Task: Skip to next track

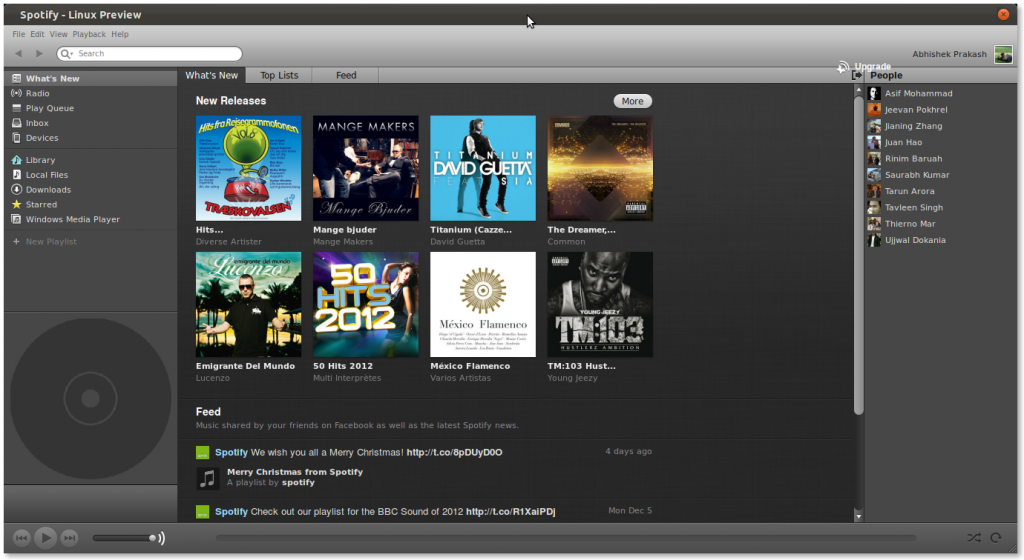Action: (x=69, y=538)
